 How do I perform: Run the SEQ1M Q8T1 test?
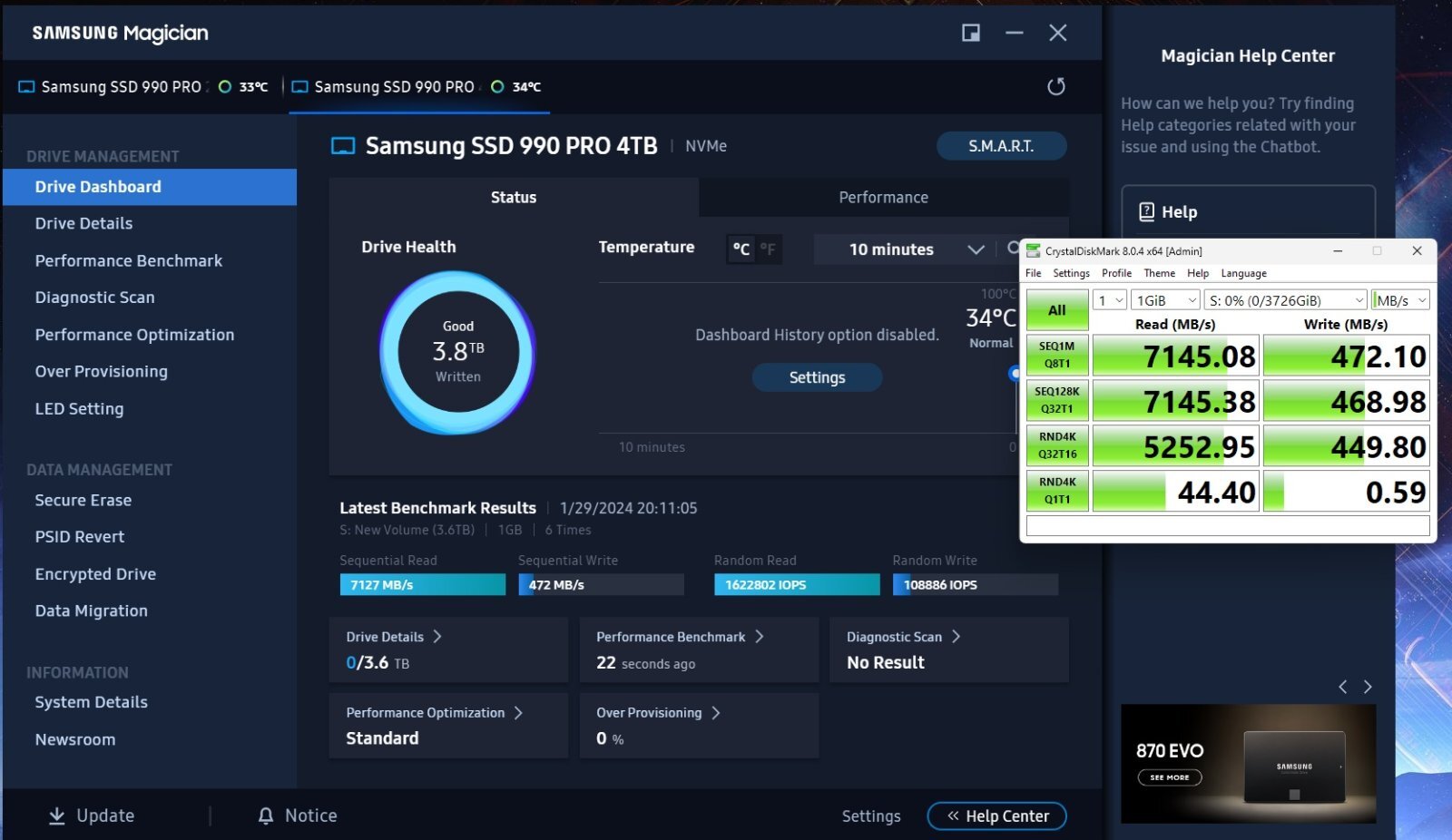tap(1057, 355)
